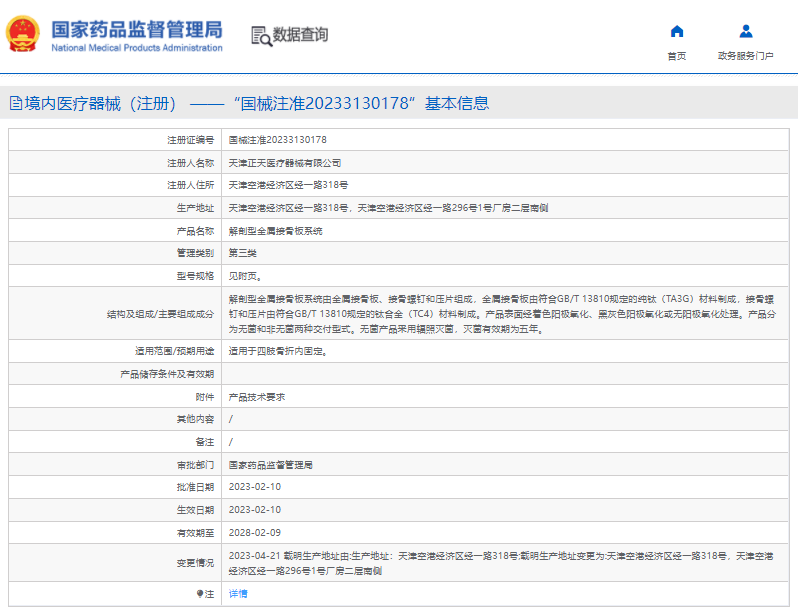Click the 备注 label
The image size is (798, 614).
click(x=205, y=442)
